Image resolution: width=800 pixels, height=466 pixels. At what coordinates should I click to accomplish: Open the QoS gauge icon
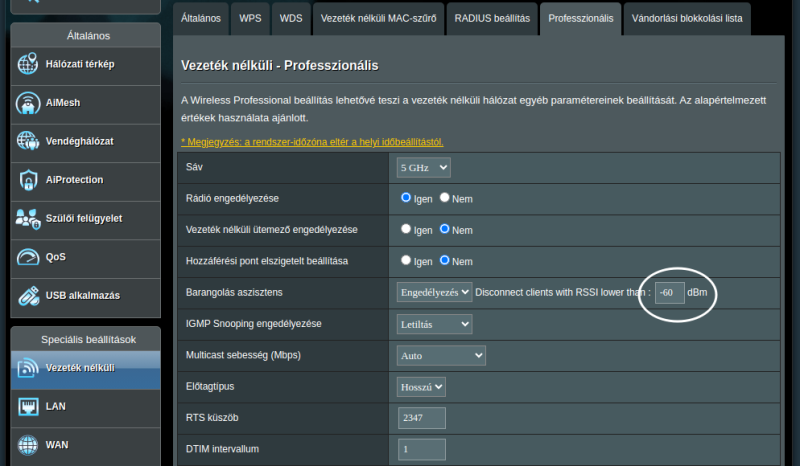coord(28,257)
